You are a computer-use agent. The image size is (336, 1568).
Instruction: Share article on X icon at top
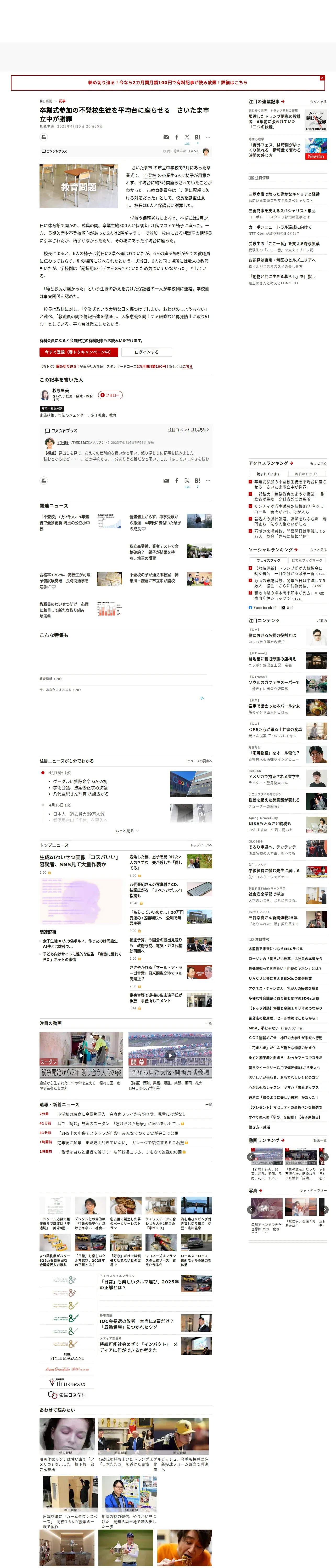coord(187,137)
